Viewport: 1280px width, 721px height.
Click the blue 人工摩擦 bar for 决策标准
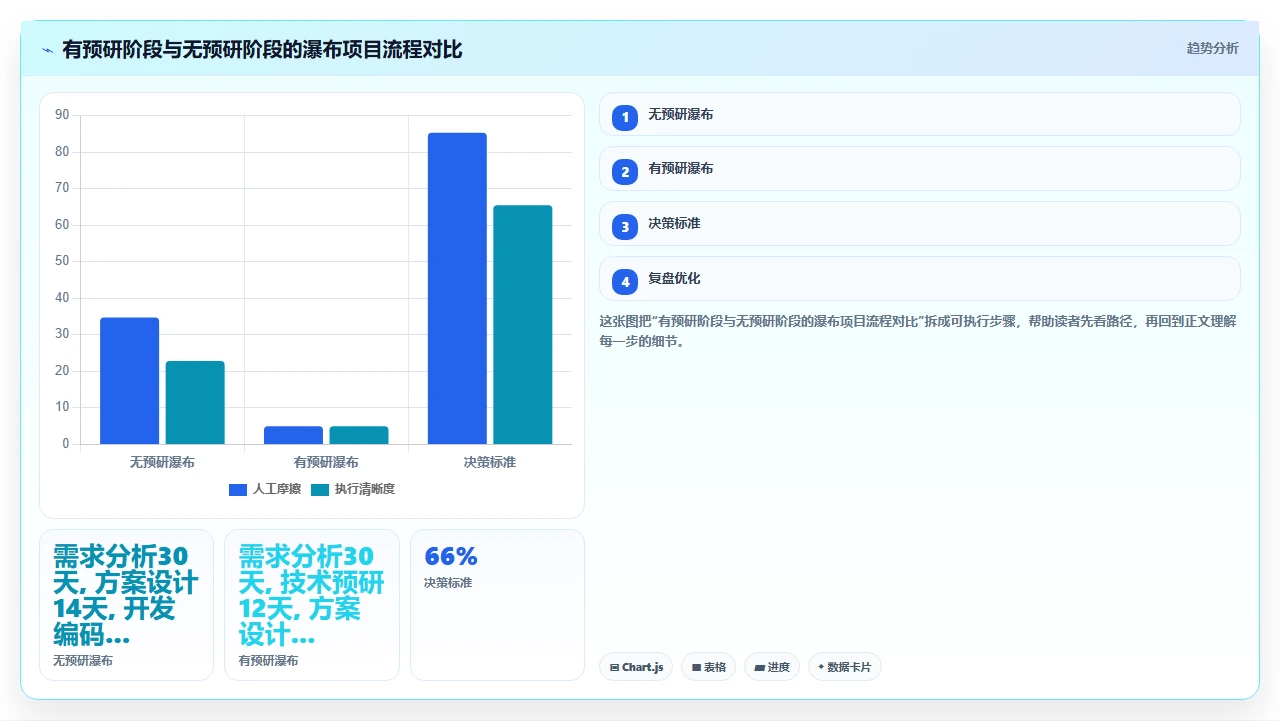click(x=457, y=288)
